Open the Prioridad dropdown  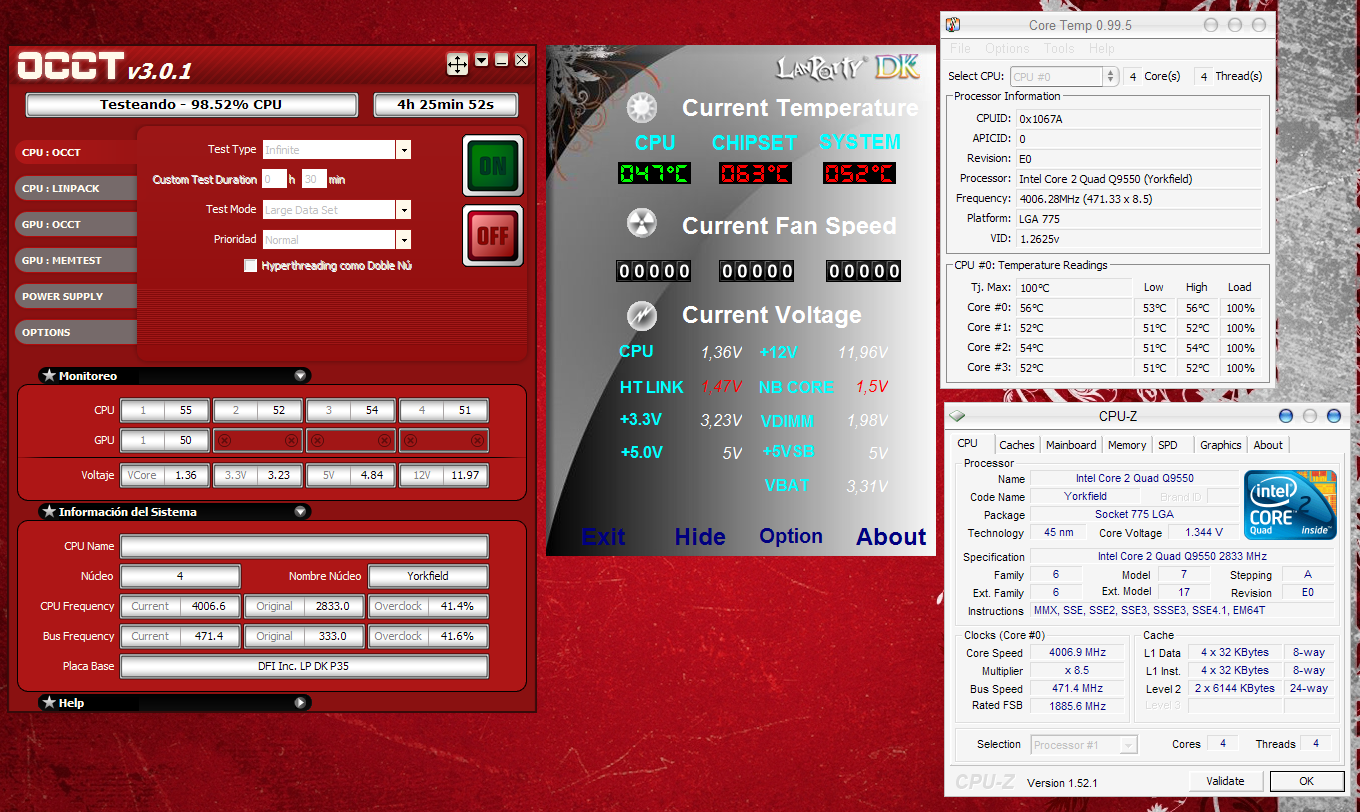404,240
